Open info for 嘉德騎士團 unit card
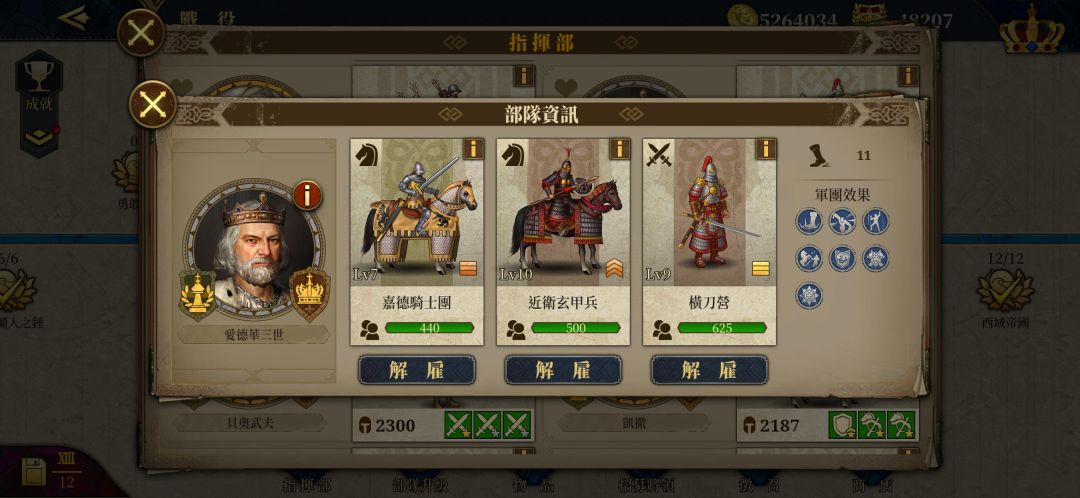Viewport: 1080px width, 498px height. 472,149
